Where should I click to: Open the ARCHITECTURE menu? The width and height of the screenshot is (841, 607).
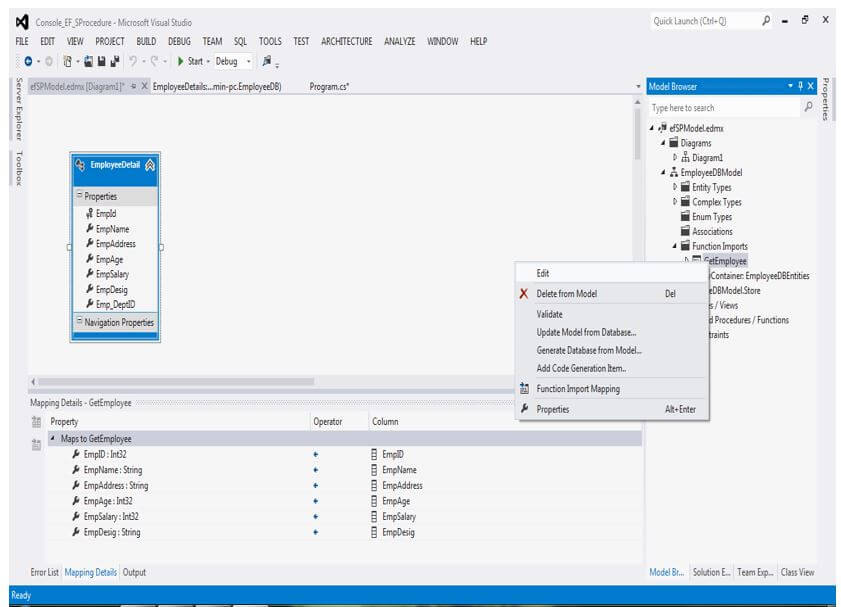346,41
